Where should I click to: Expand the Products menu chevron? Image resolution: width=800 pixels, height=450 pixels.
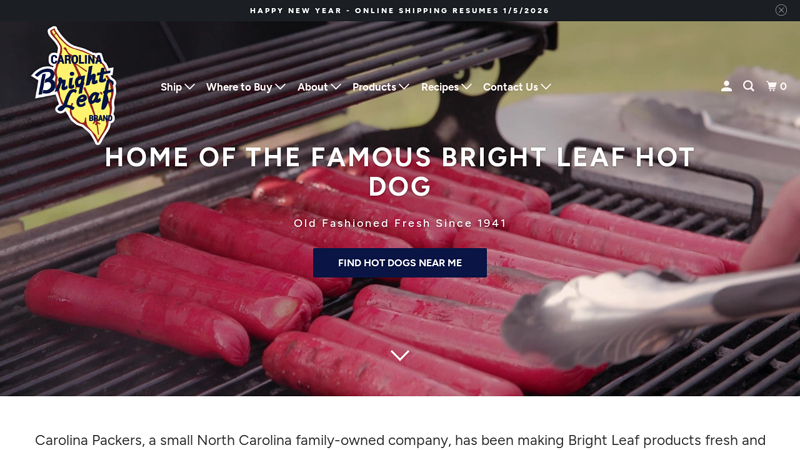pos(404,87)
